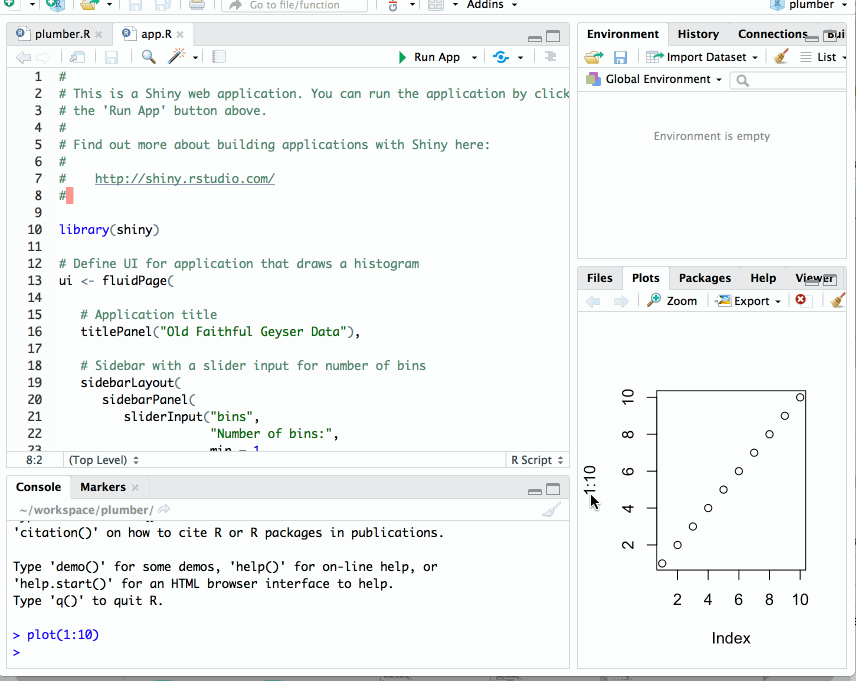Click the Zoom plot button
This screenshot has width=856, height=681.
(x=672, y=301)
